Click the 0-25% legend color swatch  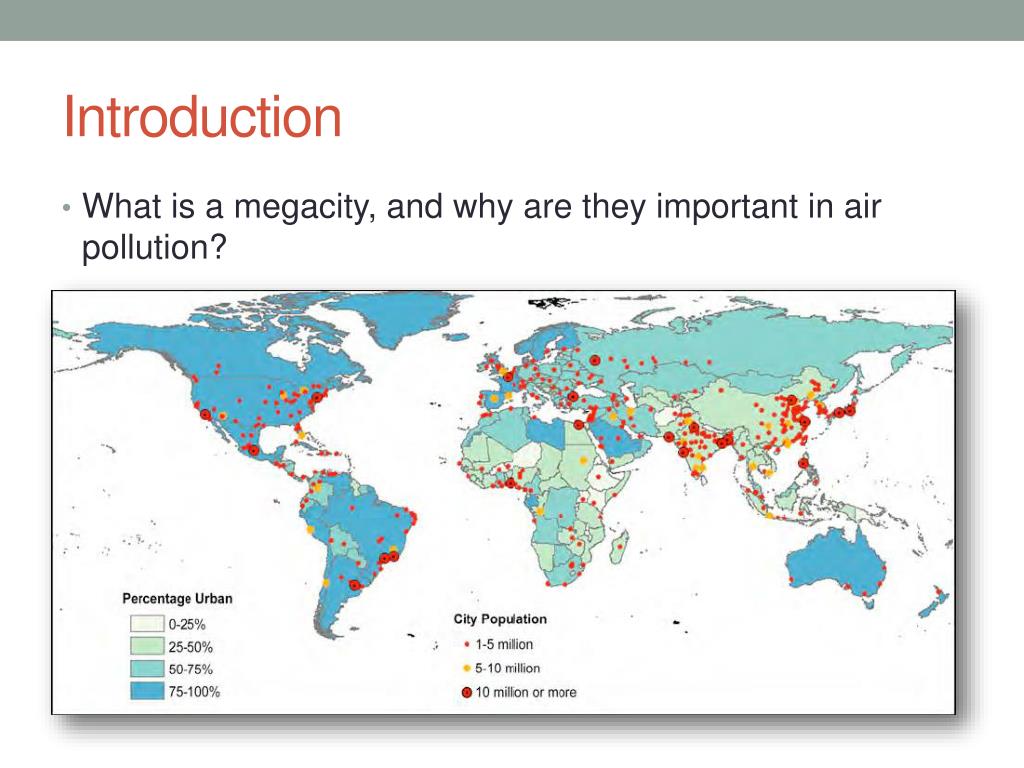pos(147,624)
